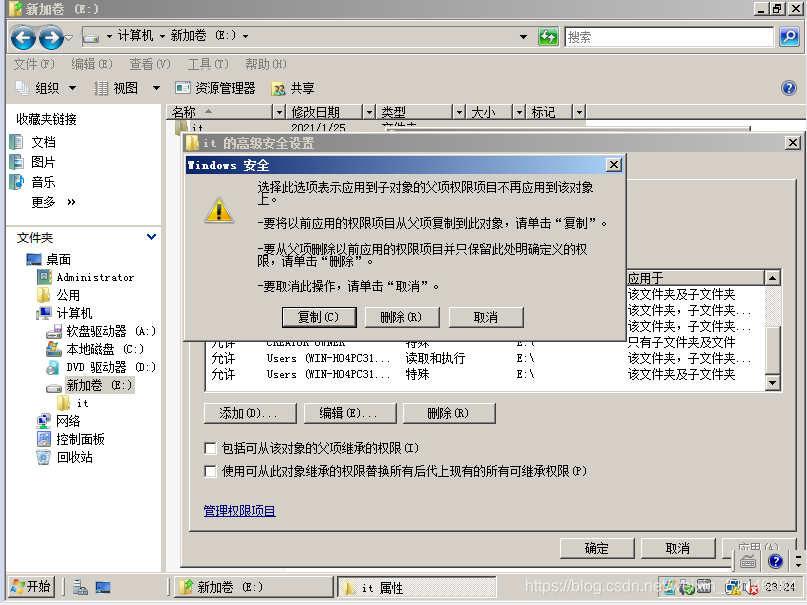Open the address bar history dropdown
Image resolution: width=807 pixels, height=605 pixels.
pos(523,37)
